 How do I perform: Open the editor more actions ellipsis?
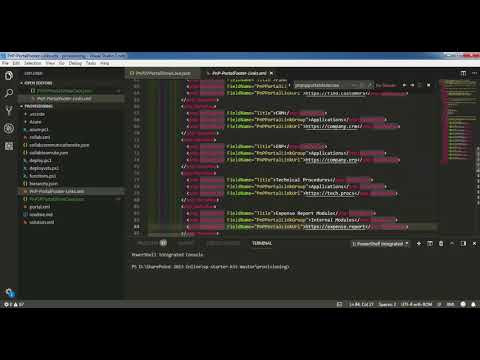[x=474, y=73]
